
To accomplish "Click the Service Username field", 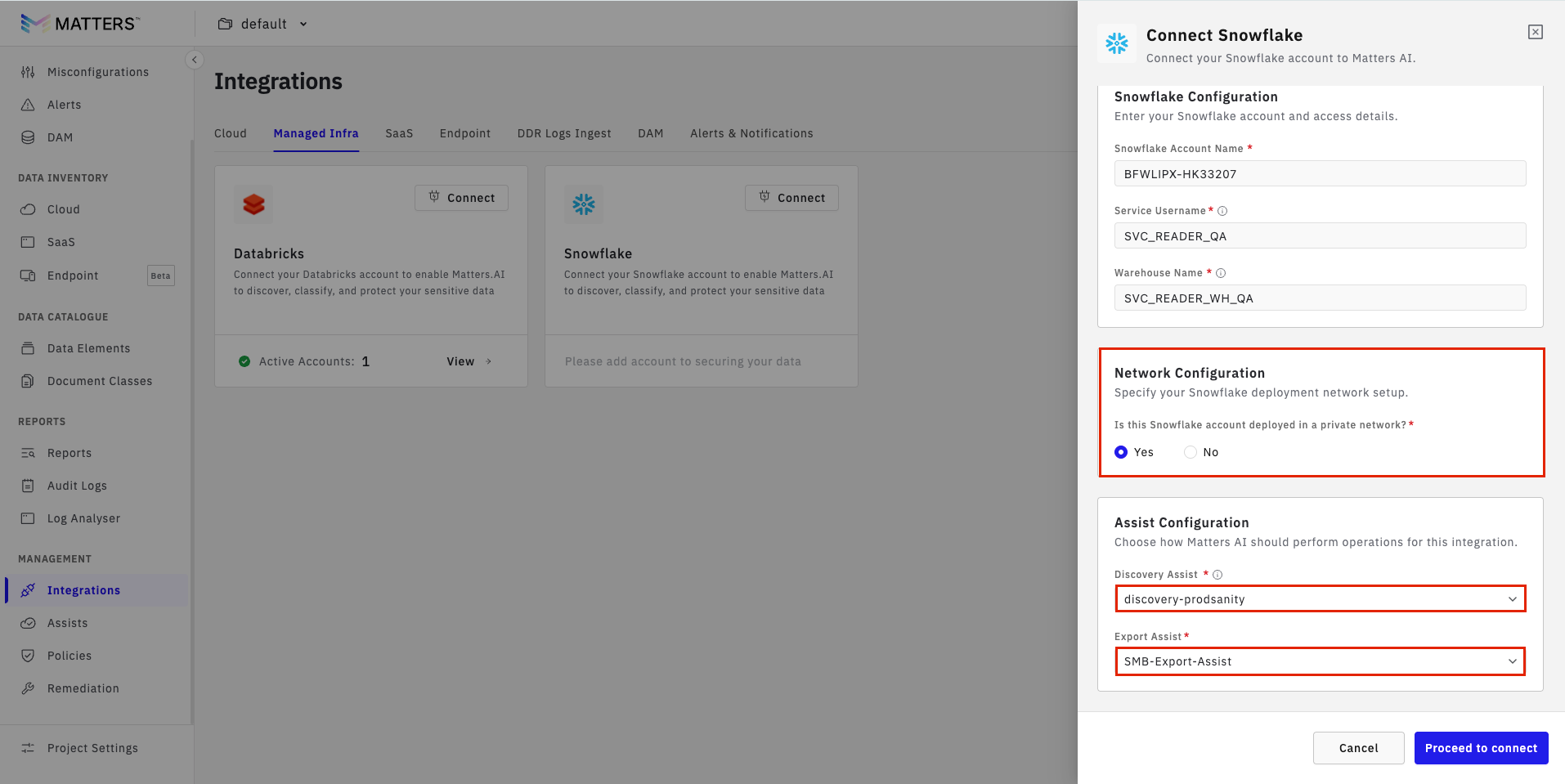I will 1321,235.
